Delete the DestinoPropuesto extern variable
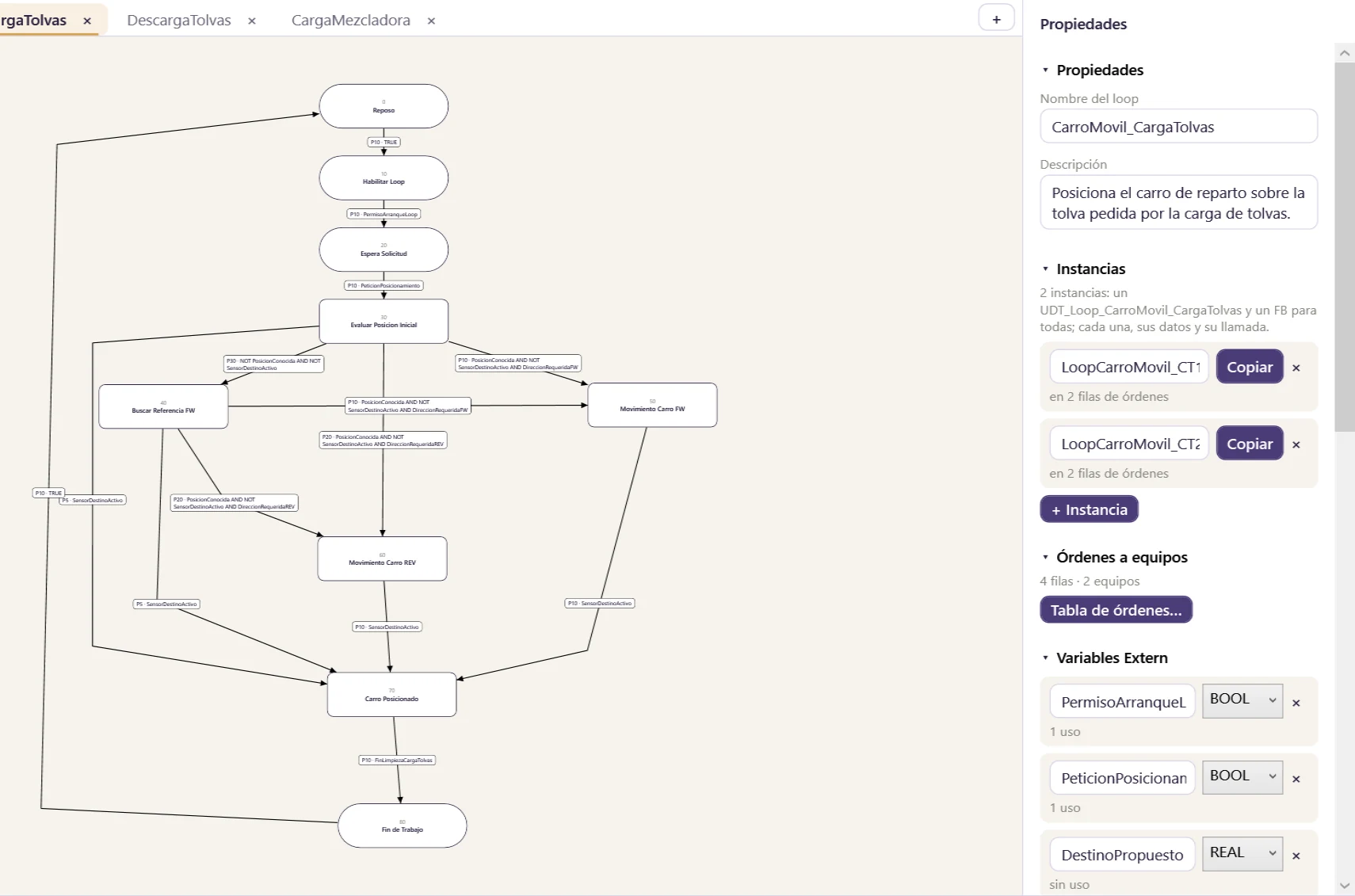 pyautogui.click(x=1296, y=856)
